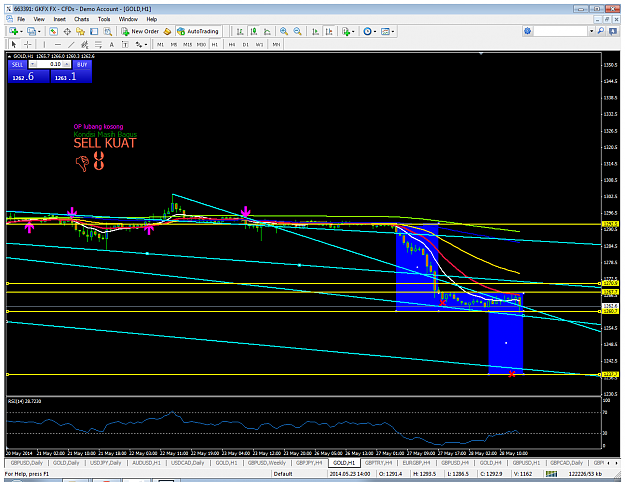Select the Text (A) tool
The height and width of the screenshot is (482, 625).
pyautogui.click(x=112, y=45)
